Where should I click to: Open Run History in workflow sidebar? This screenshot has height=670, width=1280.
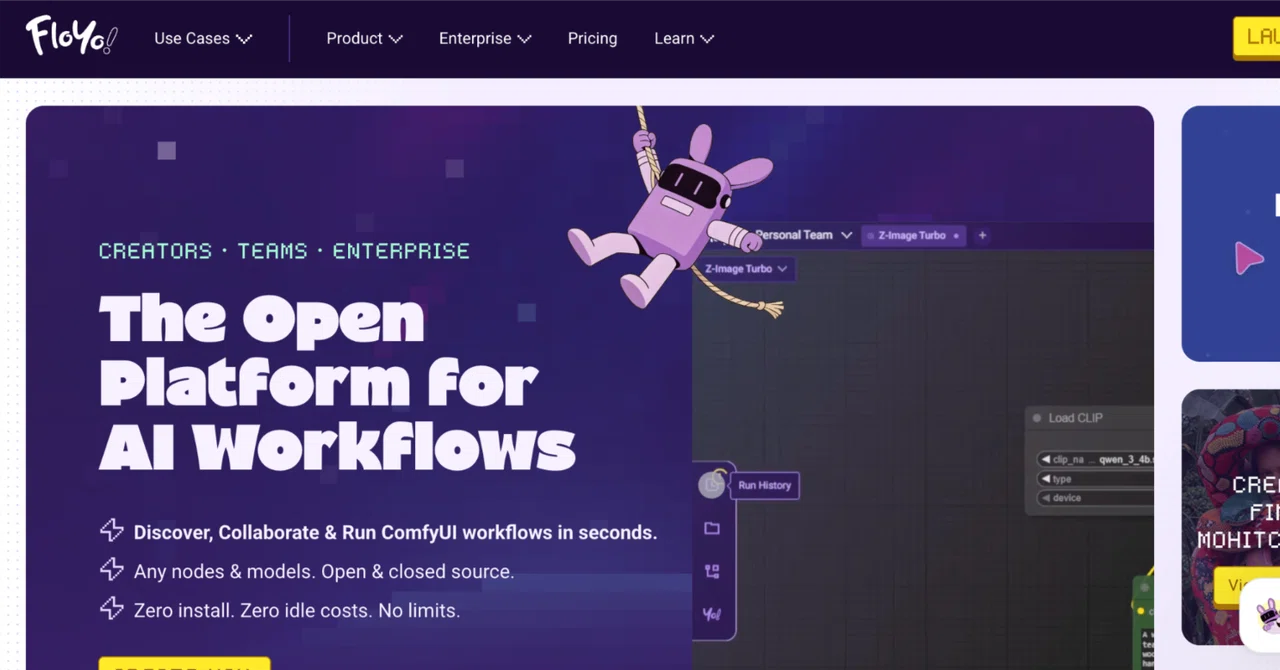(711, 485)
